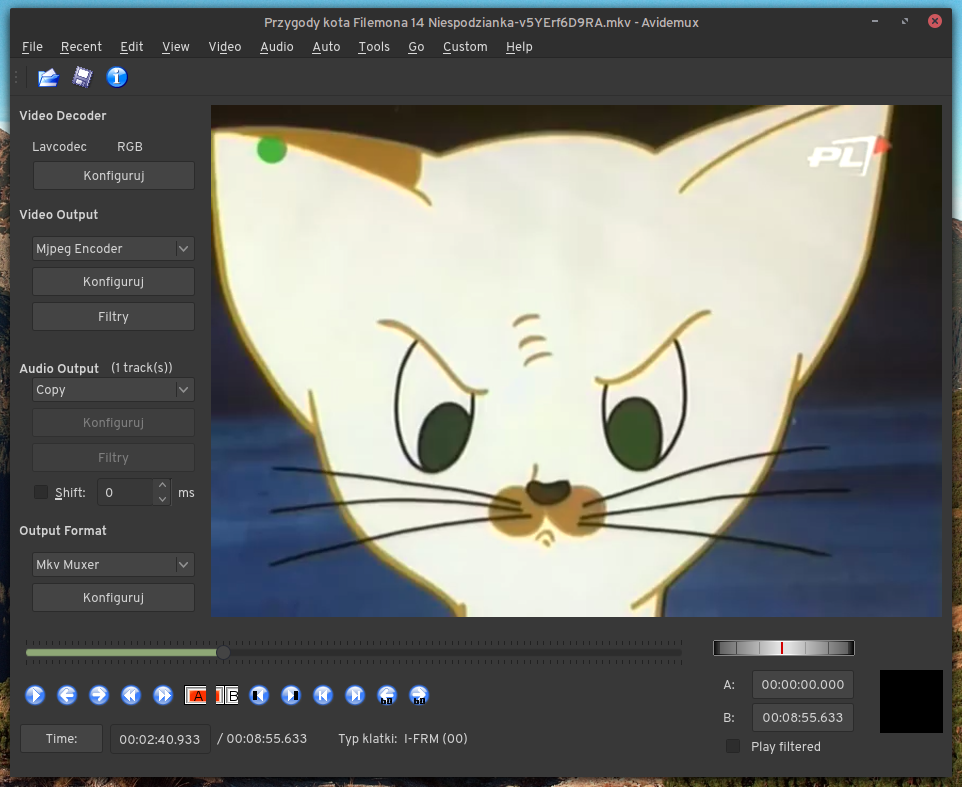Click the current time field 00:02:40.933

point(160,739)
